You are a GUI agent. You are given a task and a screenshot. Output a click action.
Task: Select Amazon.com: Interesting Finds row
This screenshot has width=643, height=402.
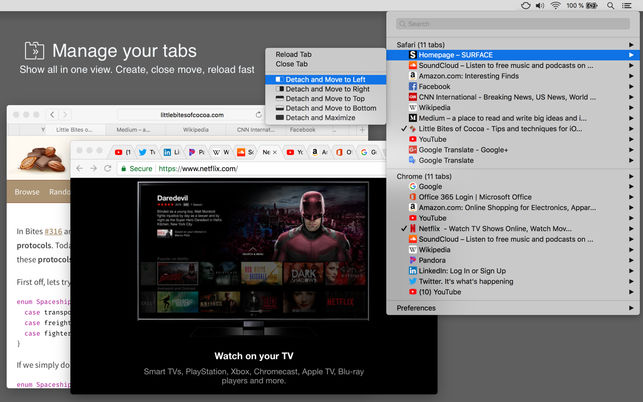(513, 76)
